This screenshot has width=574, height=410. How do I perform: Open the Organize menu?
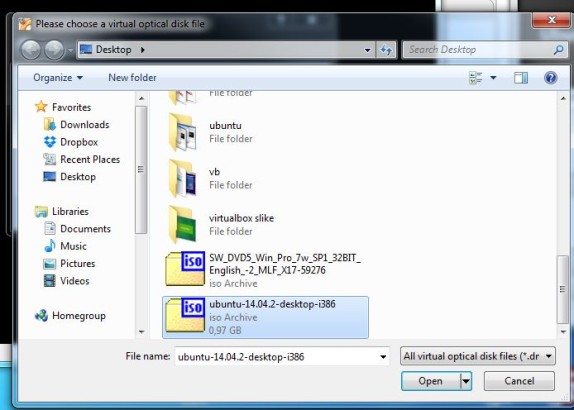click(x=58, y=78)
